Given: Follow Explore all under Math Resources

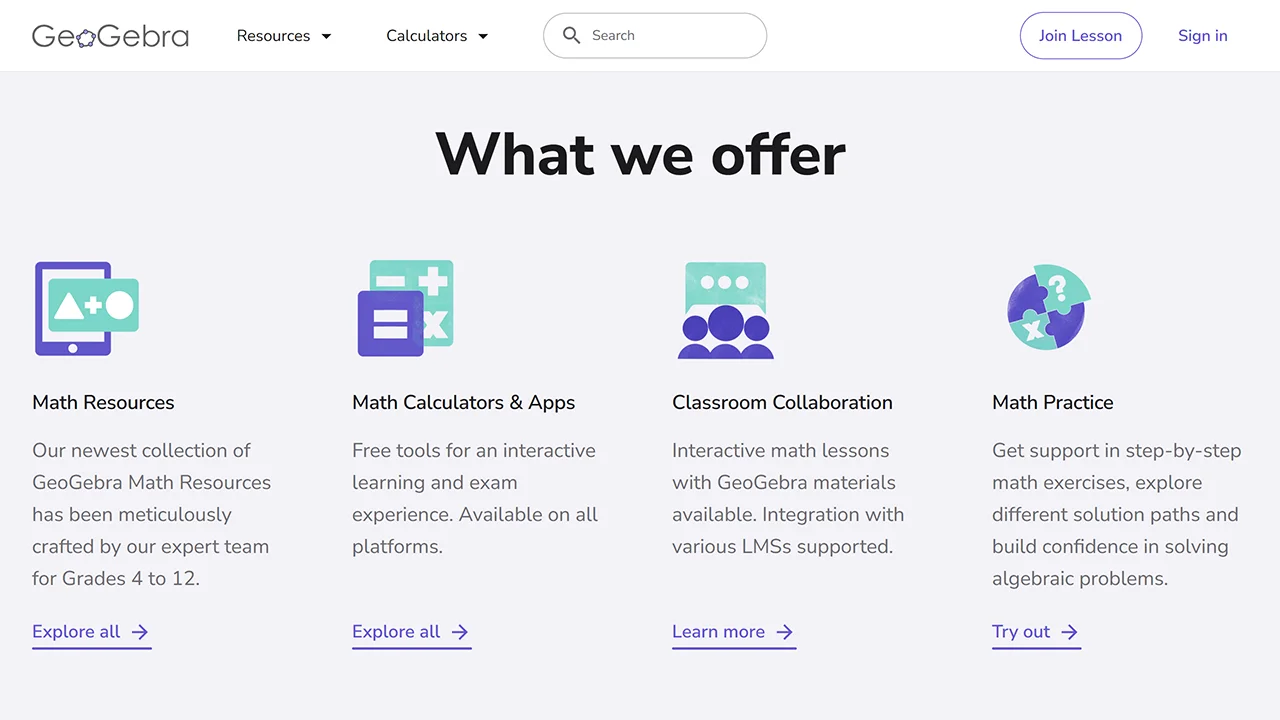Looking at the screenshot, I should tap(76, 632).
